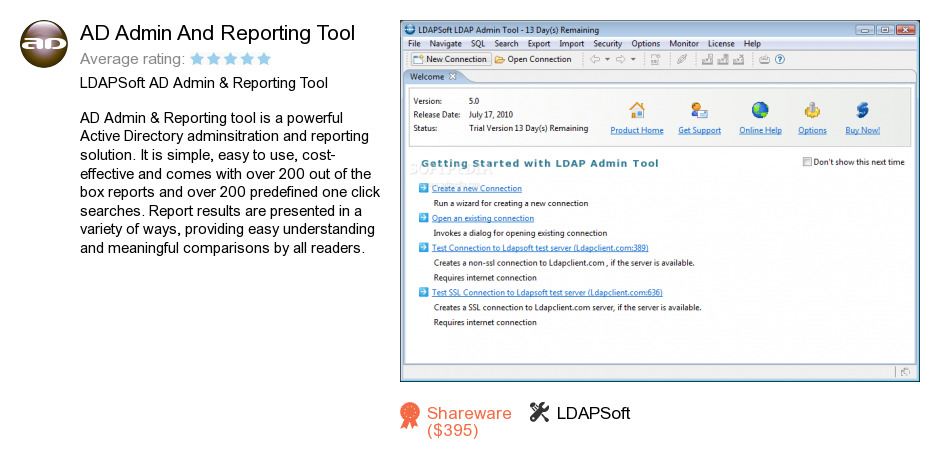This screenshot has height=466, width=940.
Task: Click Create a new Connection link
Action: tap(477, 188)
